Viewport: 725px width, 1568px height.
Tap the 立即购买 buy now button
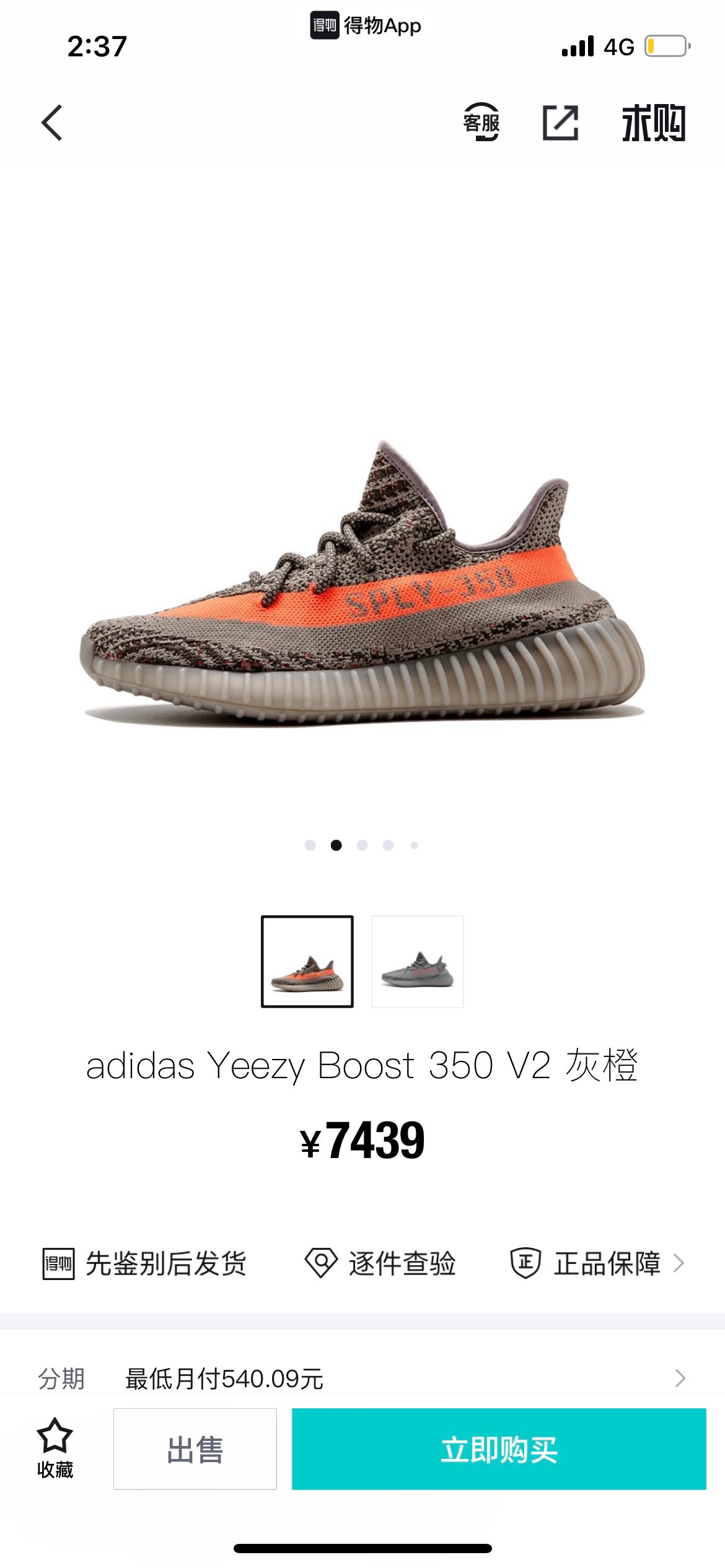tap(499, 1449)
